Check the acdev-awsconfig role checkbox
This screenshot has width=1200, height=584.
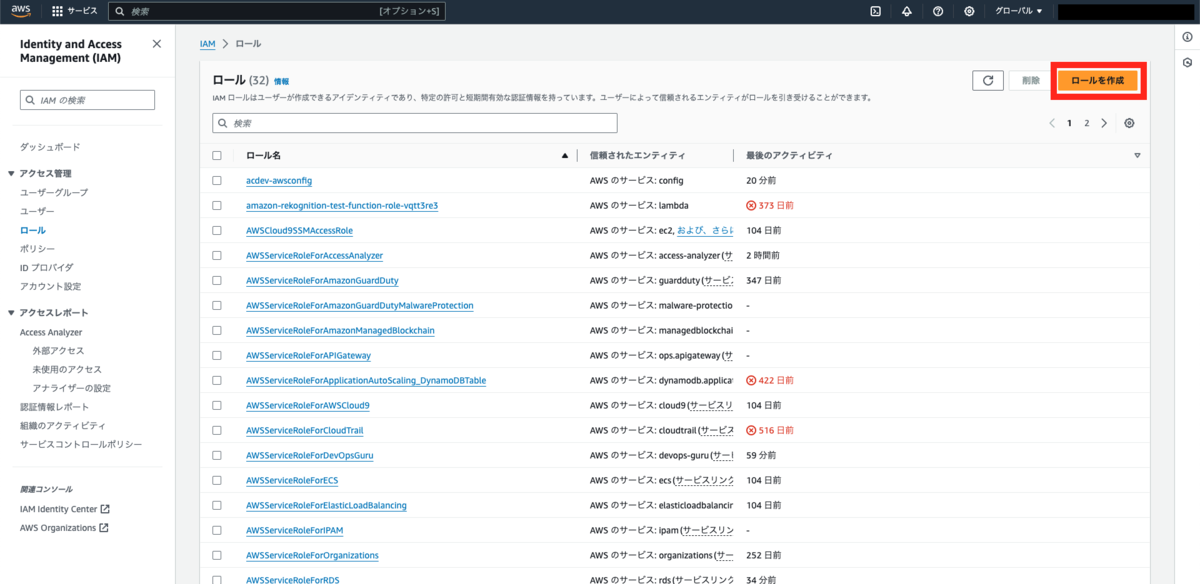click(x=217, y=181)
